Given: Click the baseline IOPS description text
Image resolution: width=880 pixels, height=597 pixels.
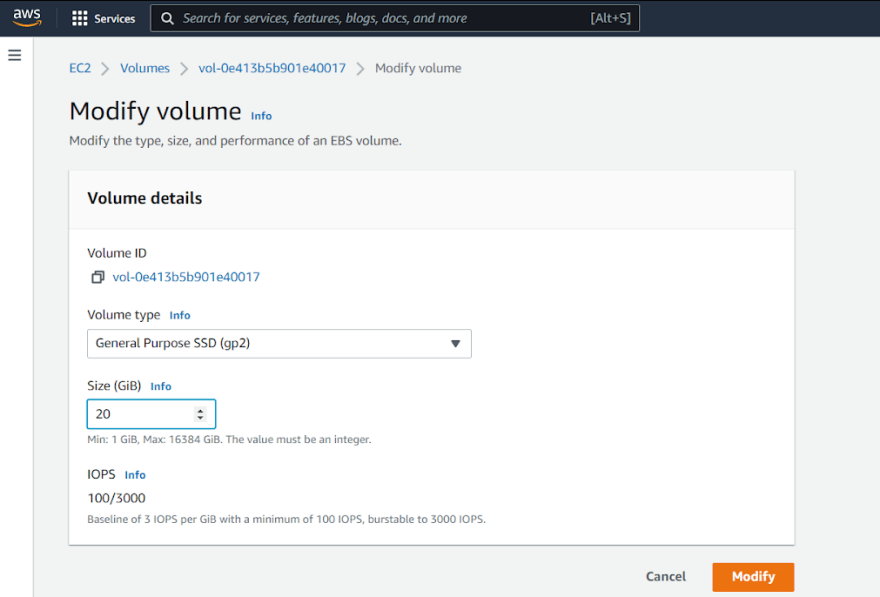Looking at the screenshot, I should (x=286, y=520).
